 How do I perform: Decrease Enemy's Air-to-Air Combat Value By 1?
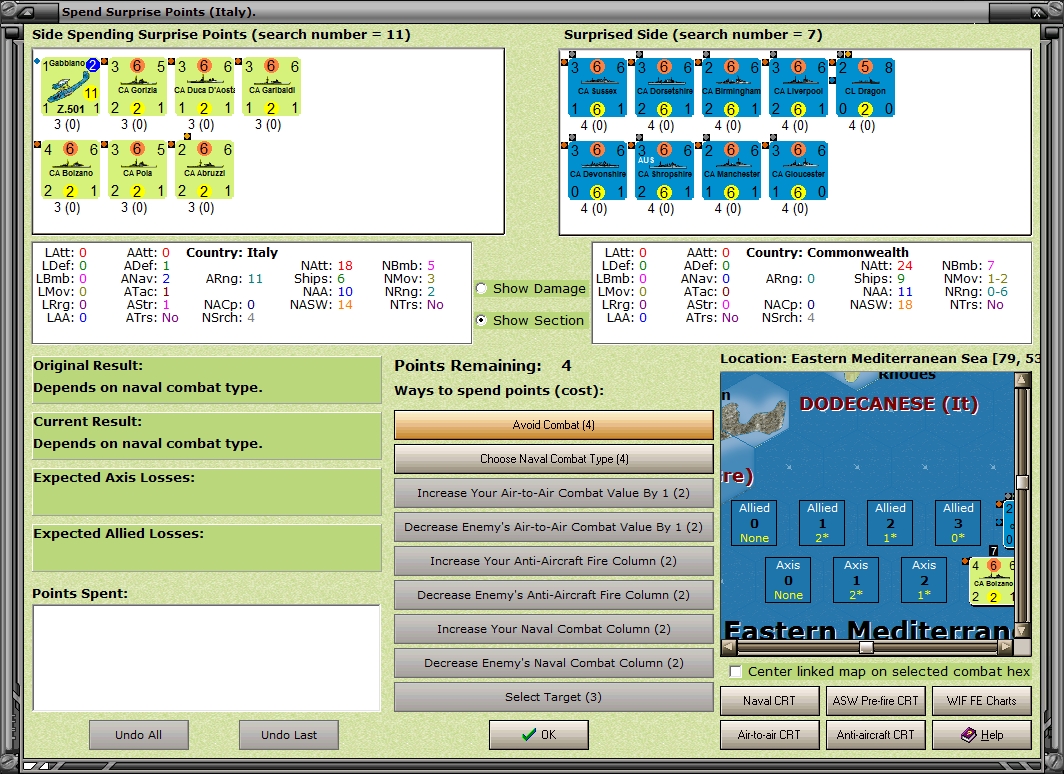click(554, 527)
